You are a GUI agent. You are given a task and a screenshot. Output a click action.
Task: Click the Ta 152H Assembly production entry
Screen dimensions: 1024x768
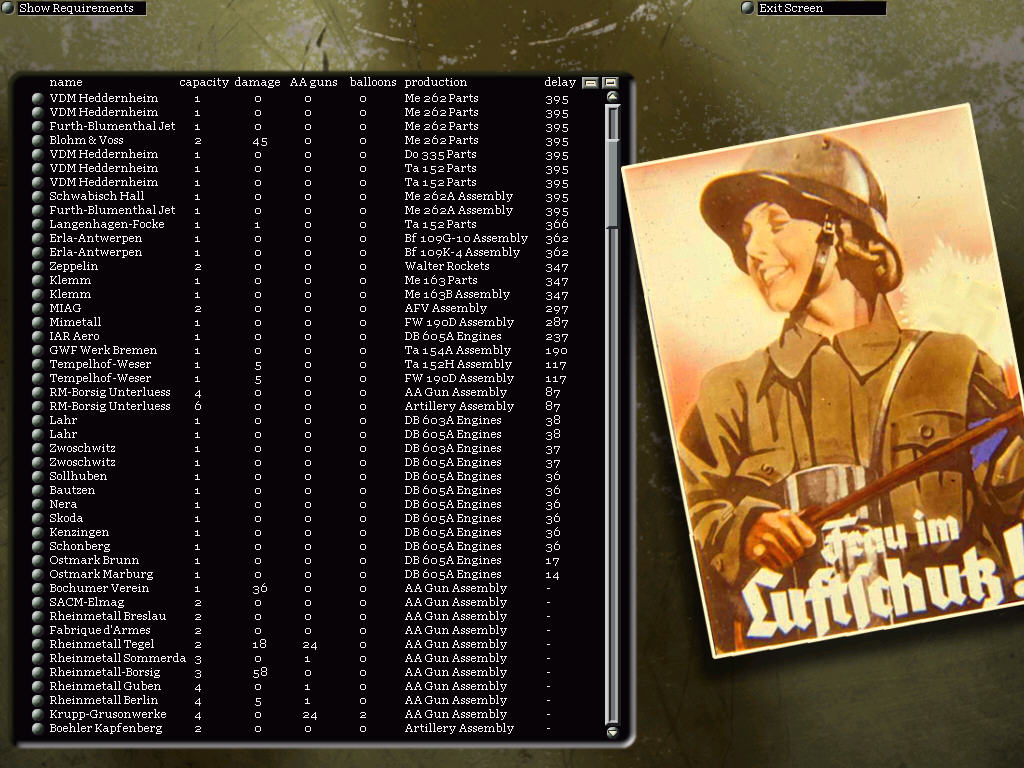pos(458,364)
